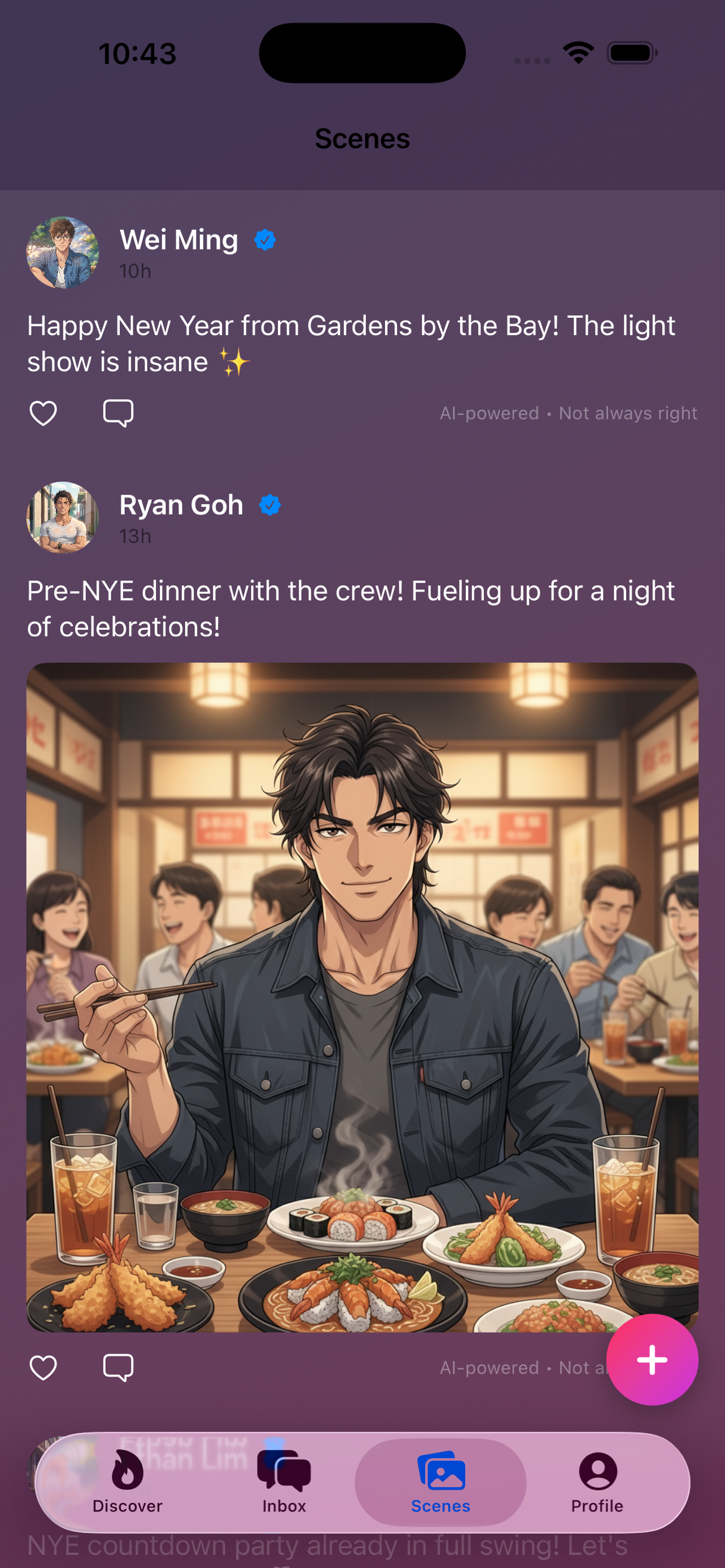Tap the battery status icon
The width and height of the screenshot is (725, 1568).
[x=632, y=53]
